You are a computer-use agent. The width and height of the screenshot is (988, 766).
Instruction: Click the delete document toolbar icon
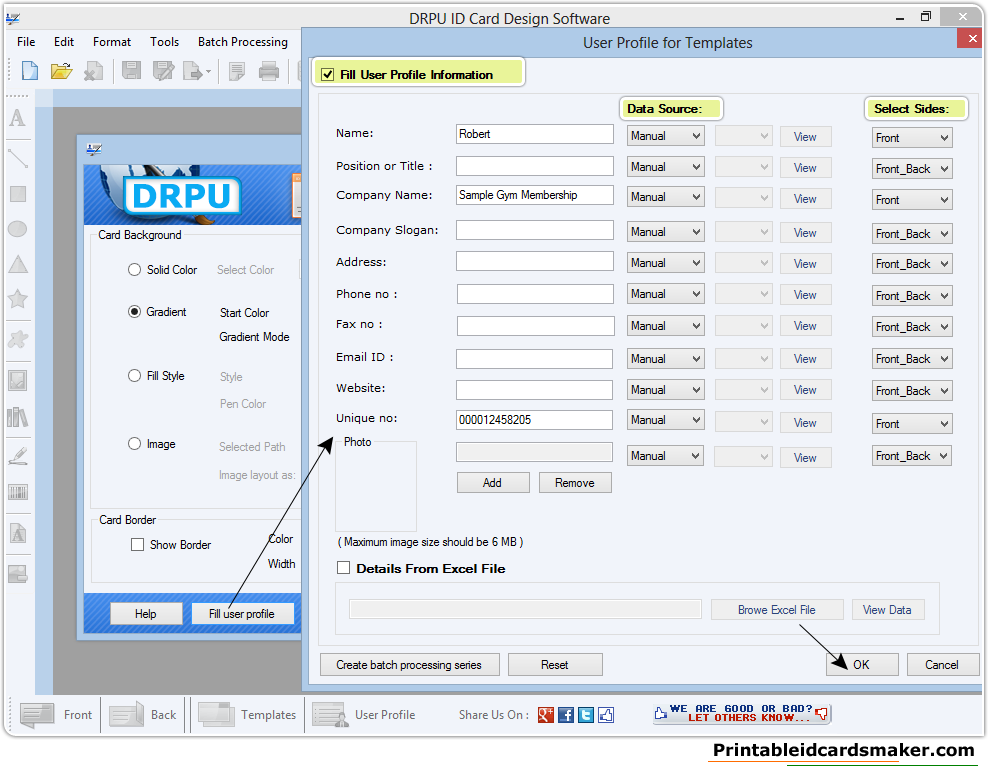click(93, 71)
